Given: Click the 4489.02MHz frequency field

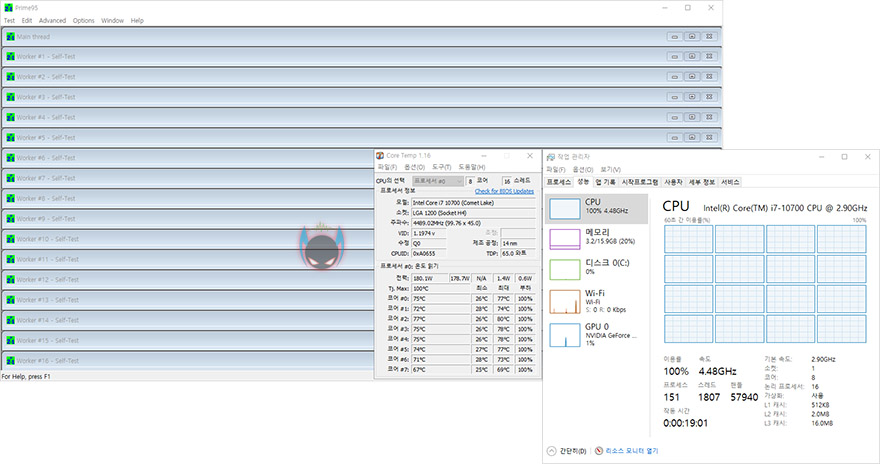Looking at the screenshot, I should [x=473, y=223].
